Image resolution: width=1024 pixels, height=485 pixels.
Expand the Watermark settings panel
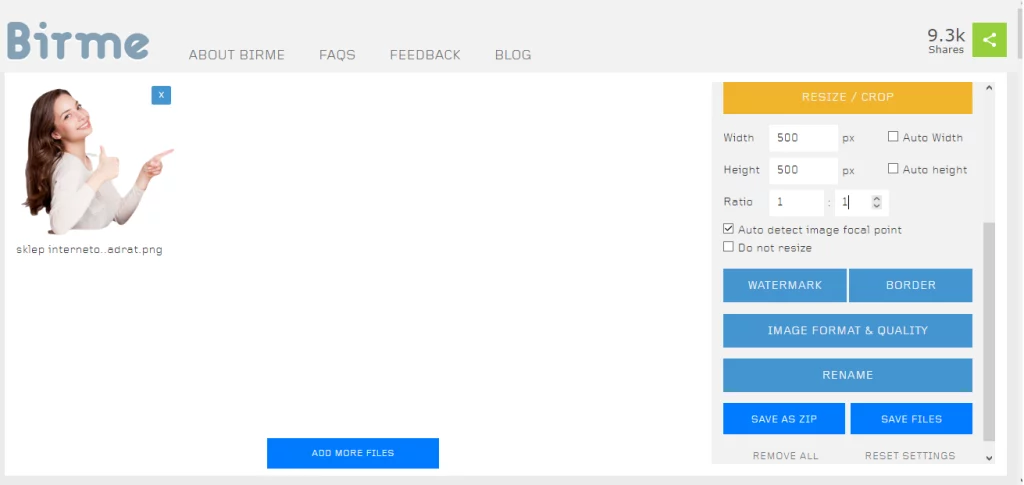pos(784,285)
